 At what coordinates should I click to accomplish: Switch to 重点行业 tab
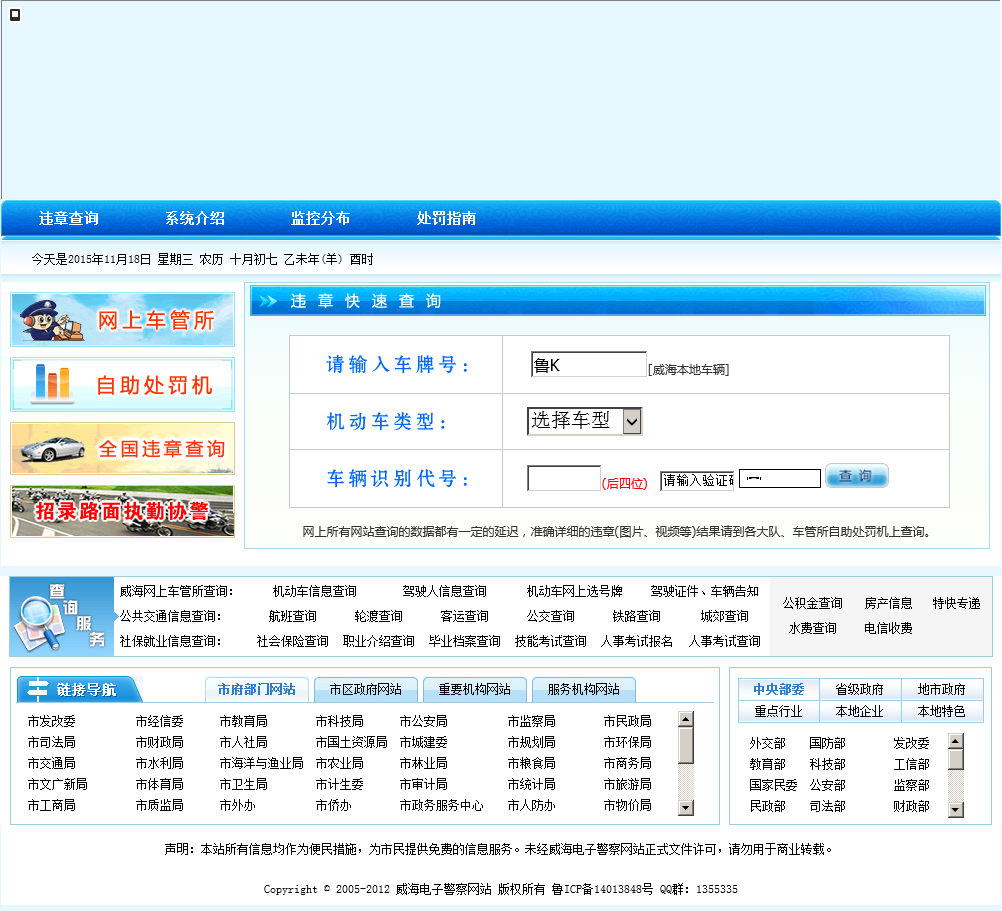click(x=778, y=712)
